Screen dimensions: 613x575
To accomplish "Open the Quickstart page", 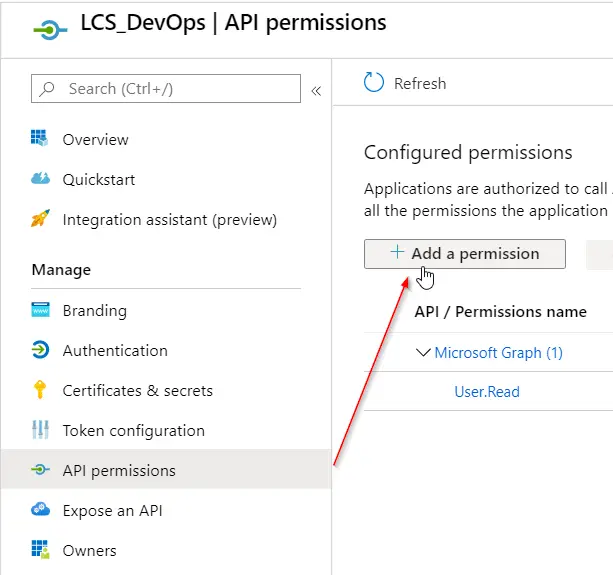I will 99,180.
